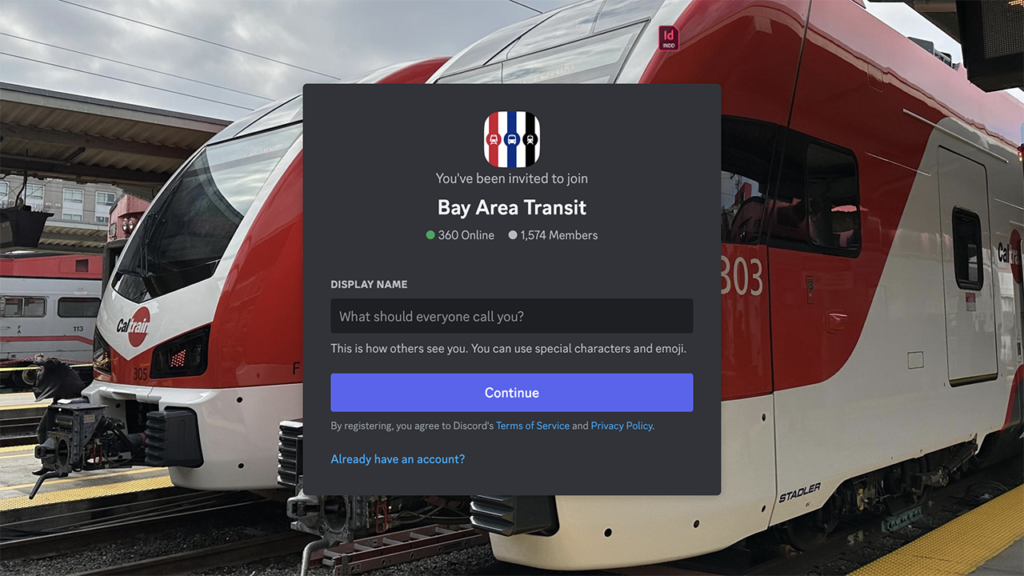The height and width of the screenshot is (576, 1024).
Task: Click Already have an account link
Action: click(398, 459)
